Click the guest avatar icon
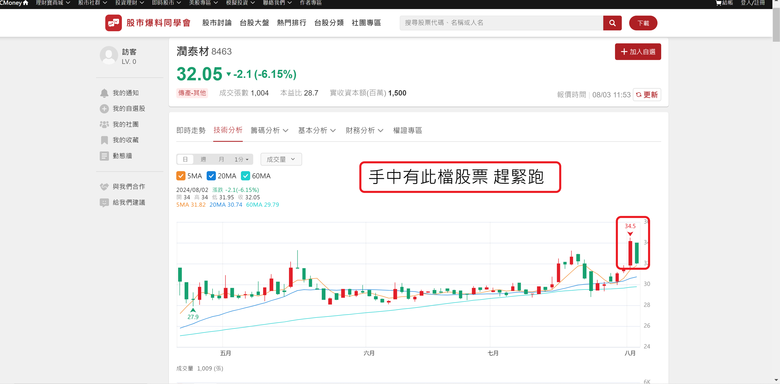780x384 pixels. (109, 55)
